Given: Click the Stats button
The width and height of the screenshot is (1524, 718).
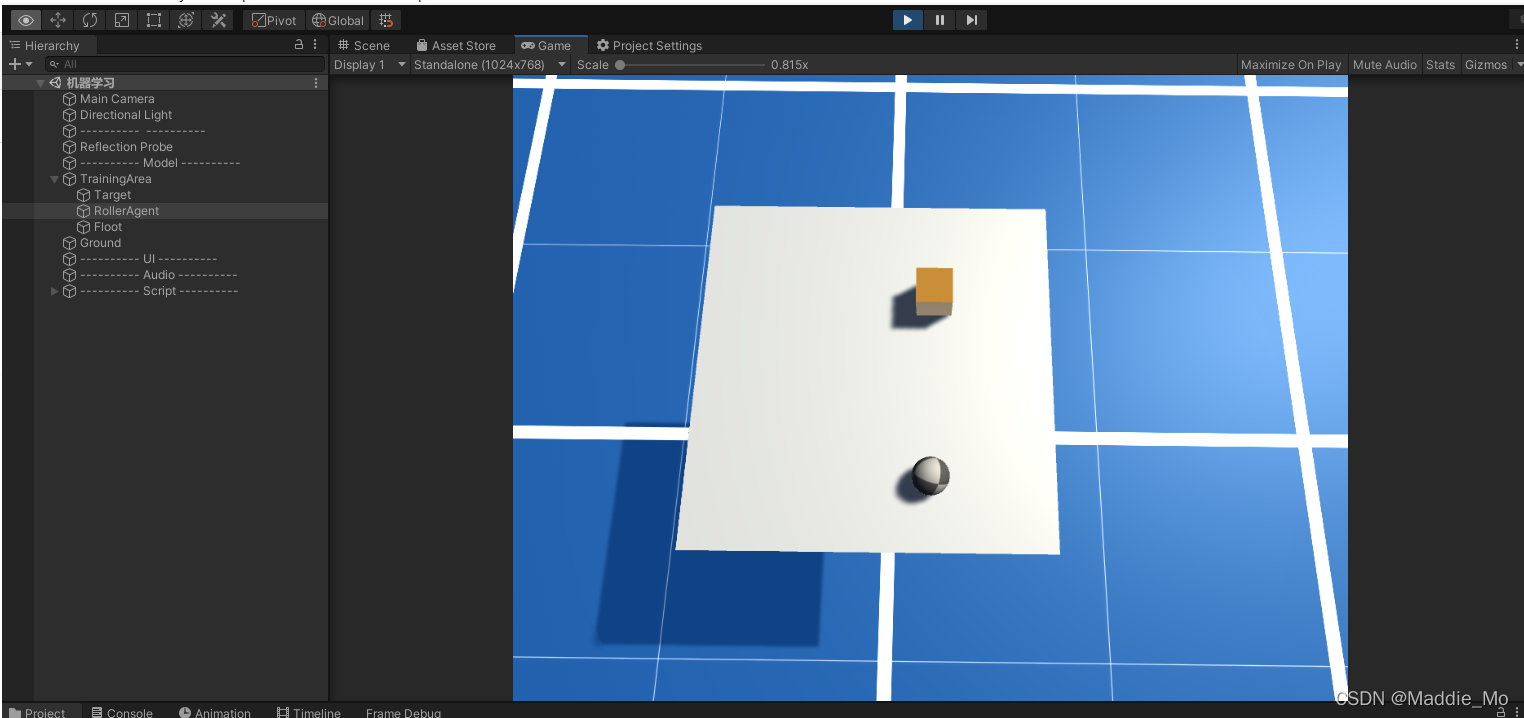Looking at the screenshot, I should [x=1440, y=64].
